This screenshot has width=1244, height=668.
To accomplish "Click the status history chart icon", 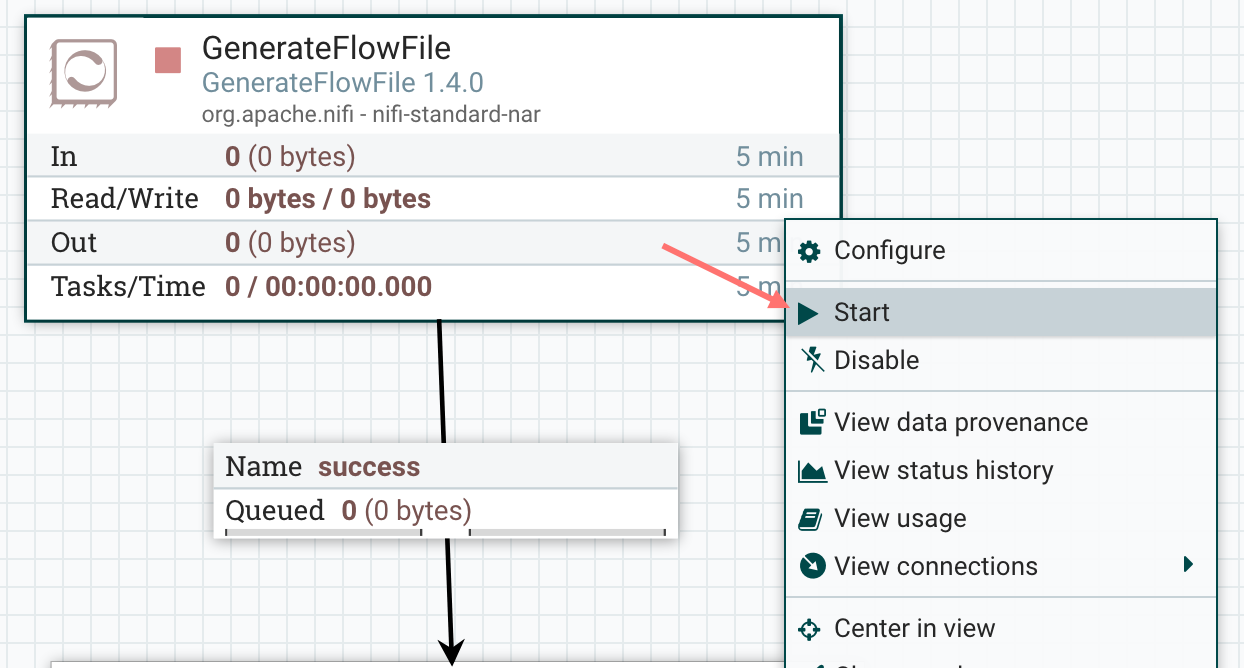I will pos(812,471).
